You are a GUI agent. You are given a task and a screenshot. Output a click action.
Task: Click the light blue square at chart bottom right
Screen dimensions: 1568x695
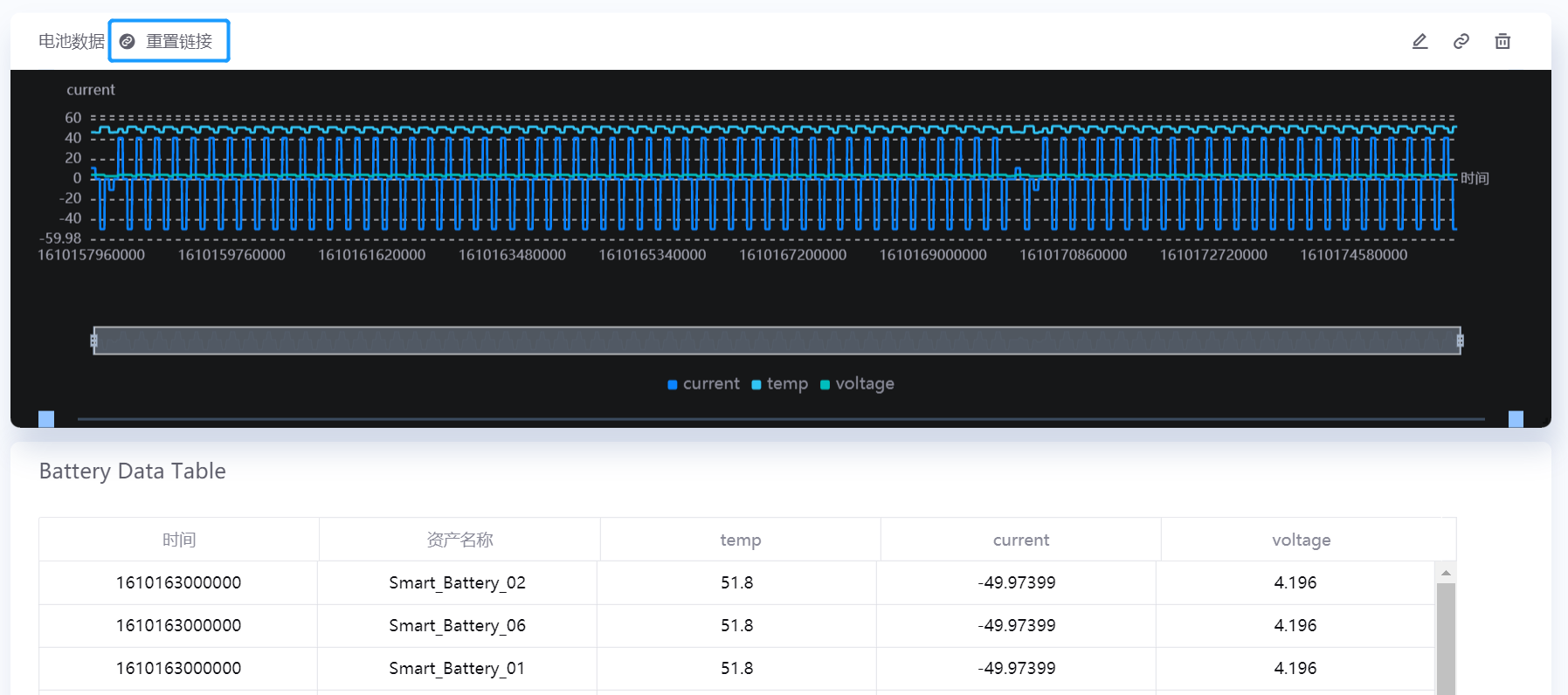point(1516,419)
